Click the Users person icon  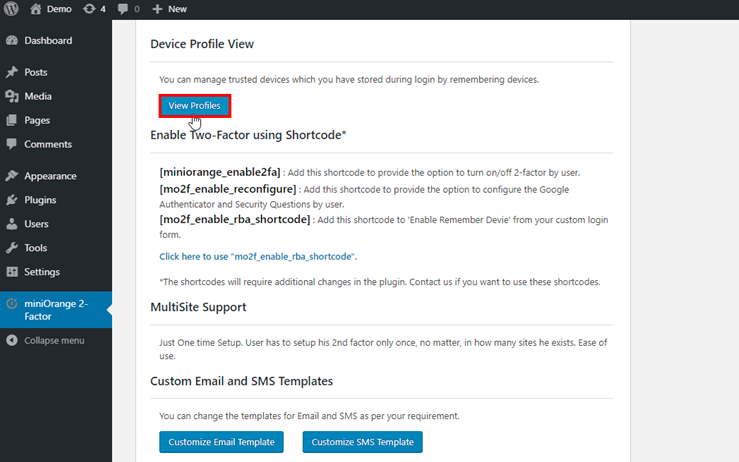pyautogui.click(x=12, y=224)
